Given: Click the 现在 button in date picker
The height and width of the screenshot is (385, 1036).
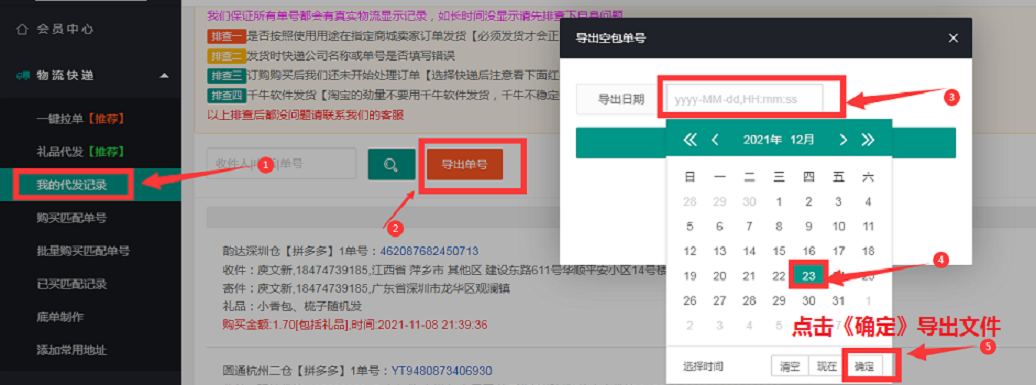Looking at the screenshot, I should (826, 365).
